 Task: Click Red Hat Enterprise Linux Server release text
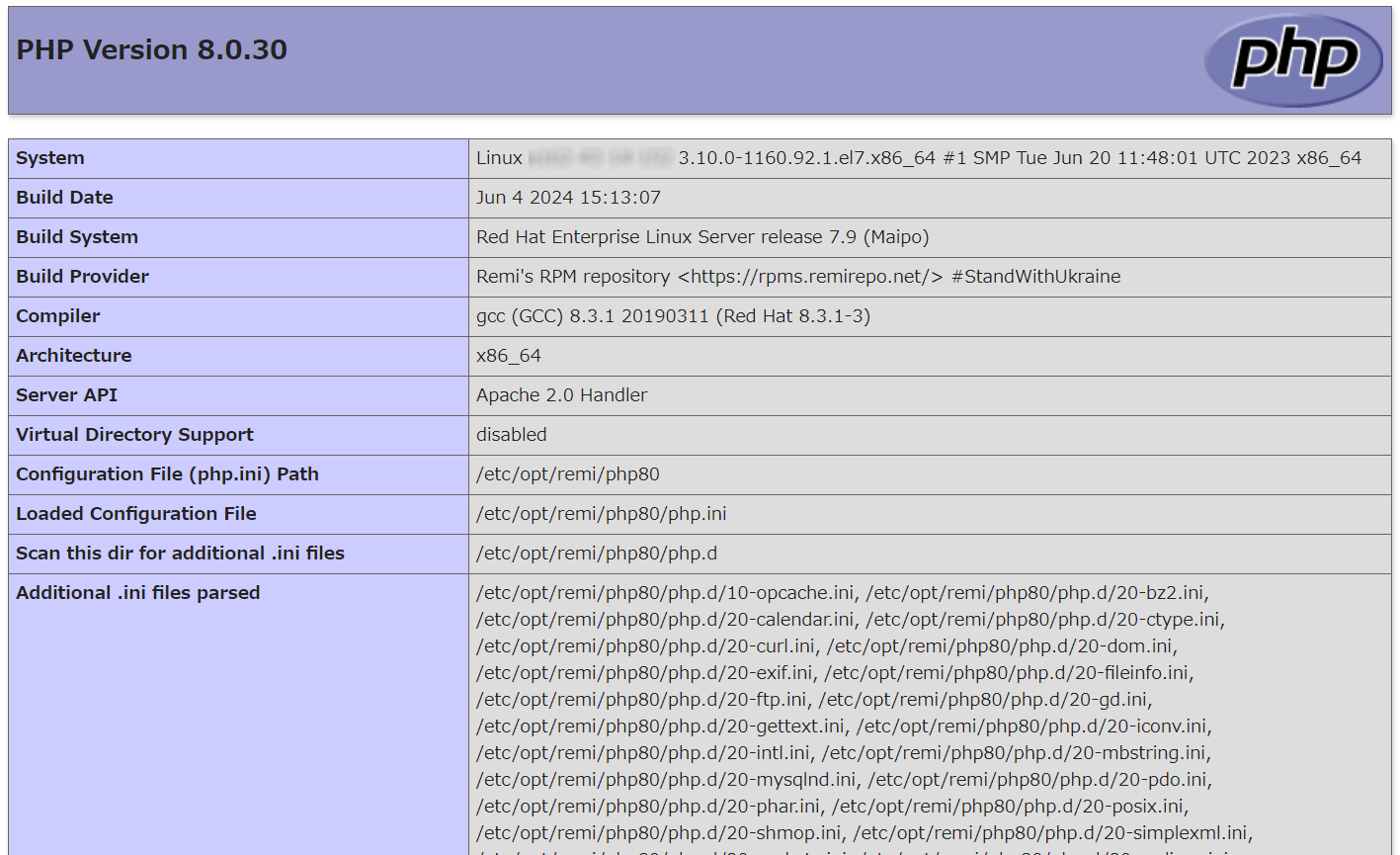coord(702,237)
